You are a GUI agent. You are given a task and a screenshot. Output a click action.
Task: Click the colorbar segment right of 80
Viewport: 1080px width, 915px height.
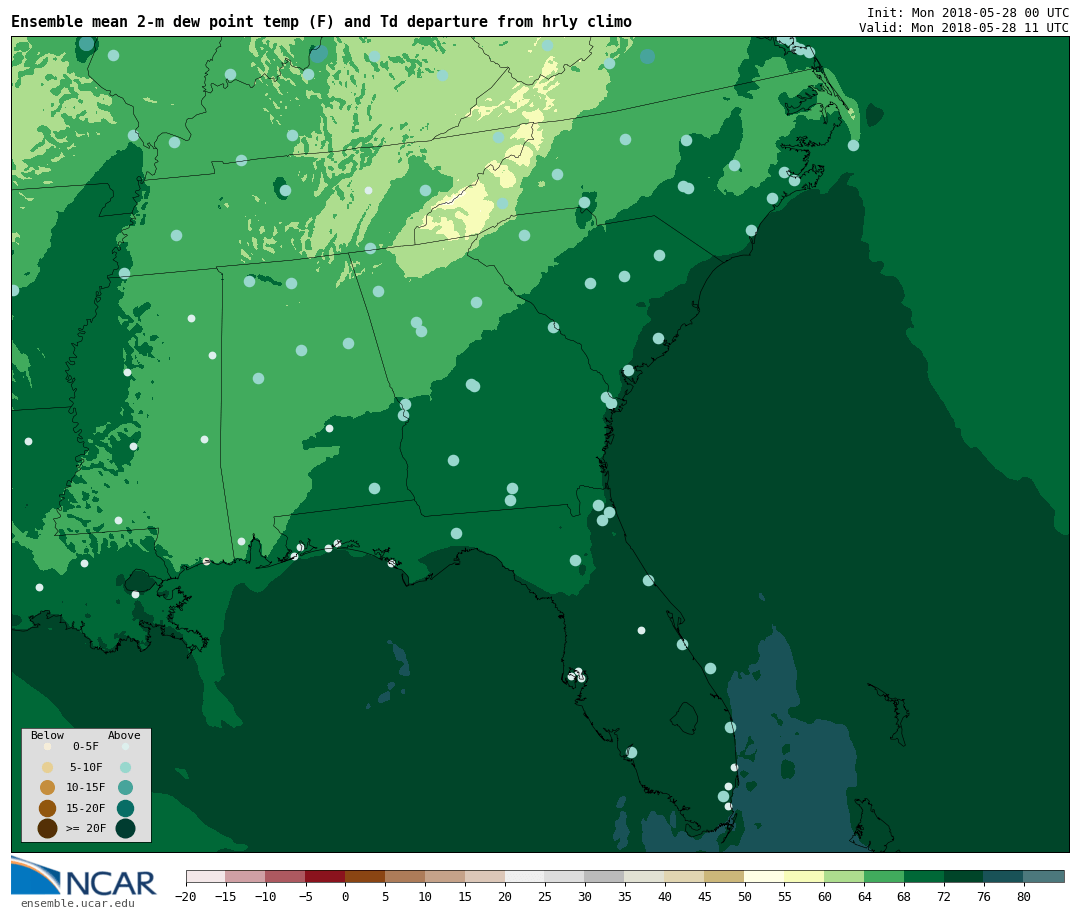click(1044, 877)
